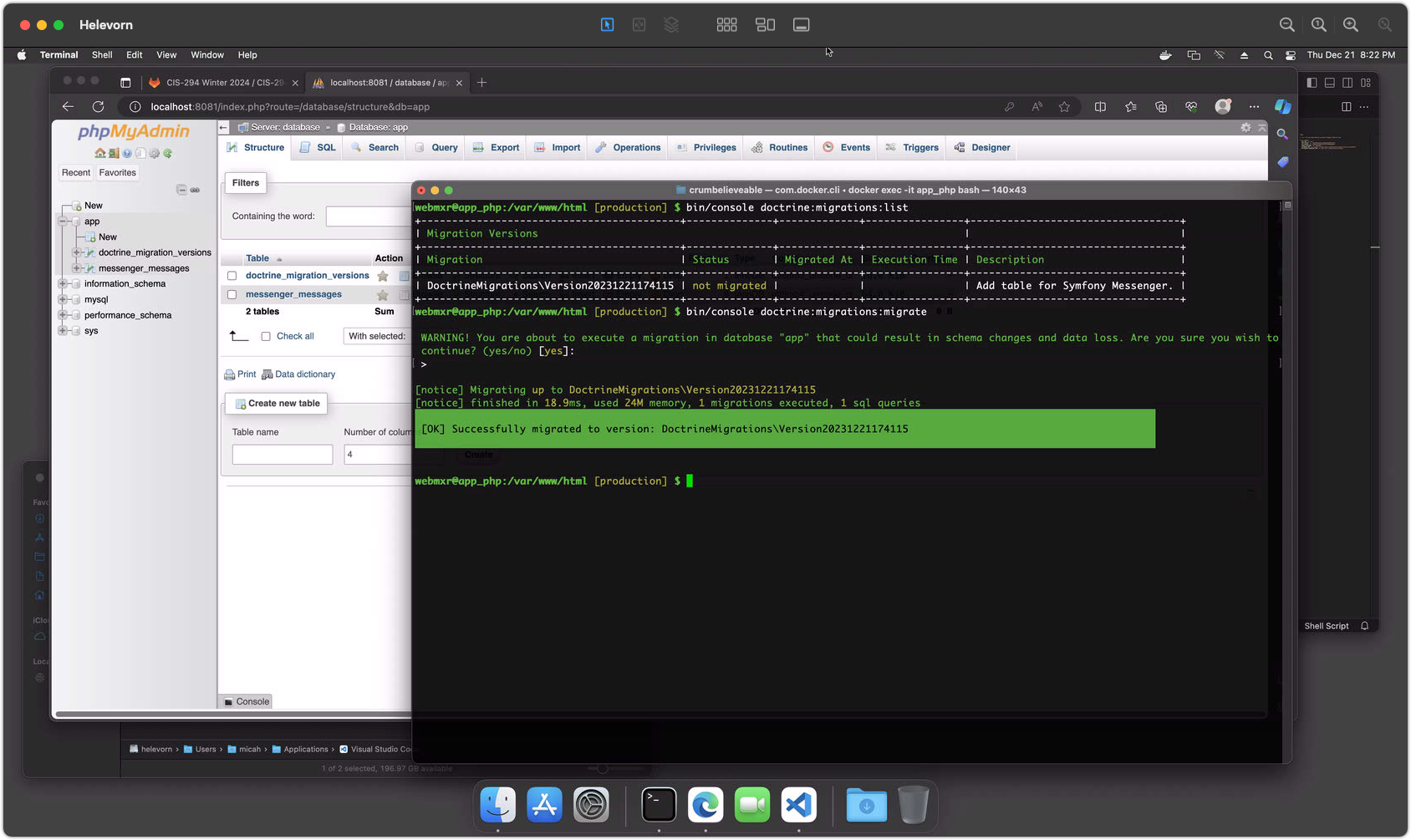Open the messenger_messages table link
Image resolution: width=1411 pixels, height=840 pixels.
293,294
